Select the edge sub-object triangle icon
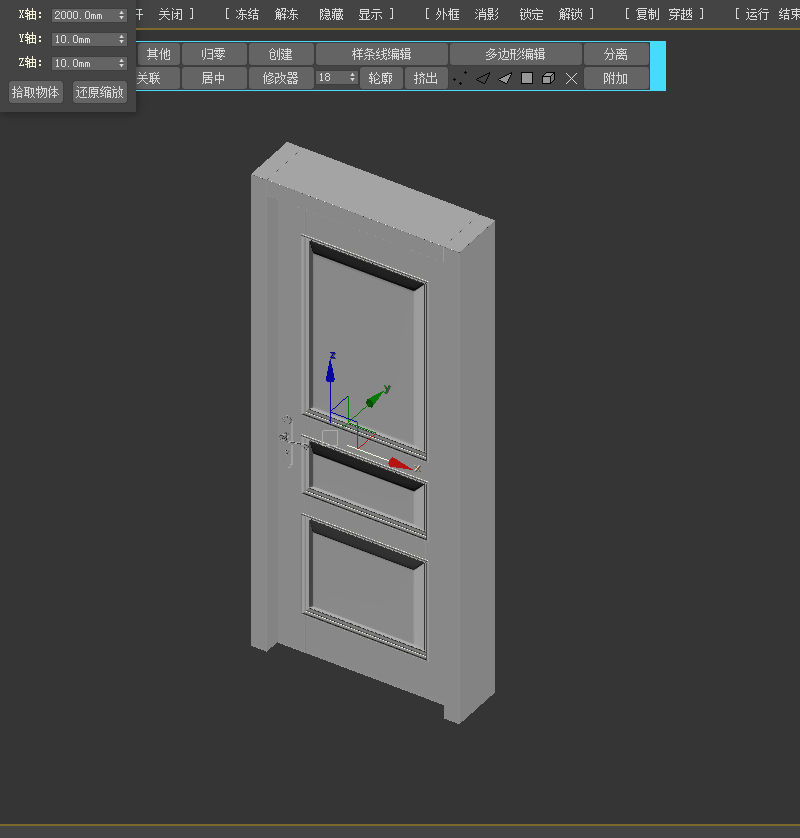 (484, 78)
